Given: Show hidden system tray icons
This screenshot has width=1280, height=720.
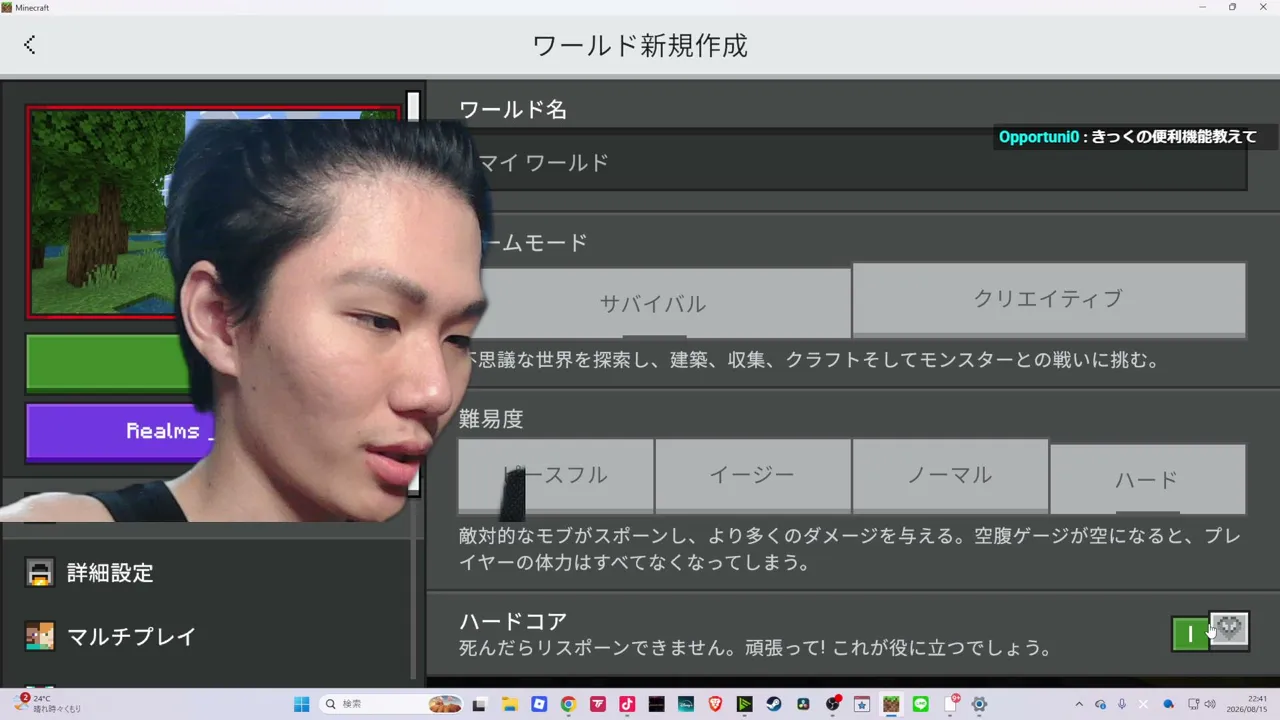Looking at the screenshot, I should [1078, 704].
